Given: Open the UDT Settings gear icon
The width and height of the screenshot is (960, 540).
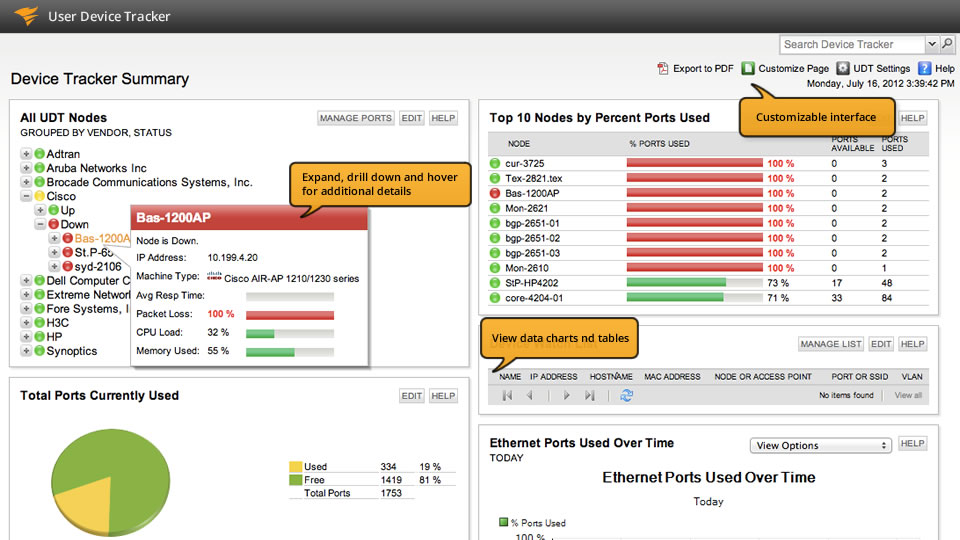Looking at the screenshot, I should 843,68.
